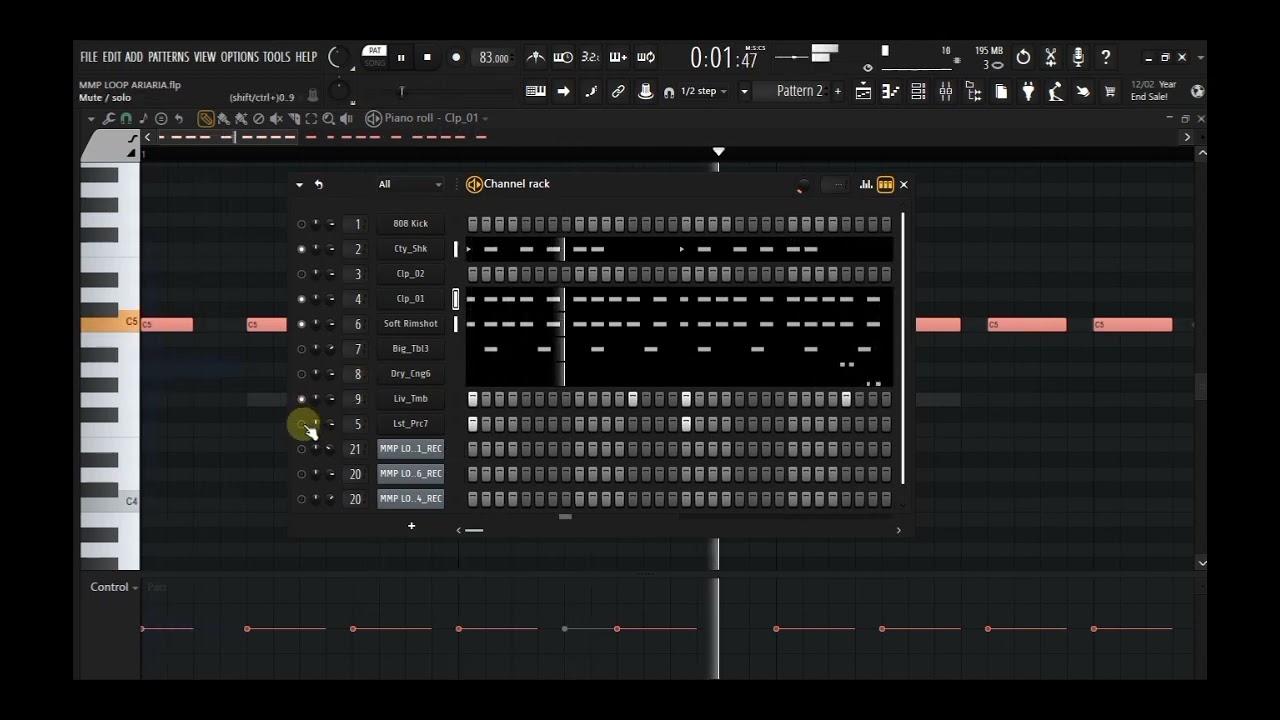1280x720 pixels.
Task: Toggle mute LED for Liv_Tmb channel
Action: pyautogui.click(x=301, y=399)
